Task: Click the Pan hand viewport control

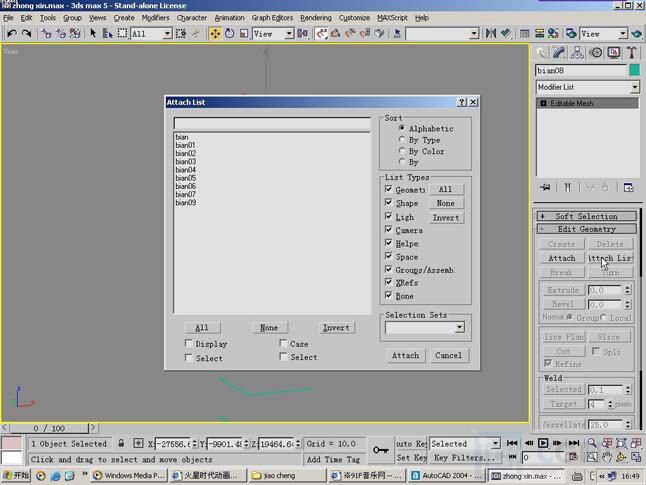Action: click(x=606, y=457)
